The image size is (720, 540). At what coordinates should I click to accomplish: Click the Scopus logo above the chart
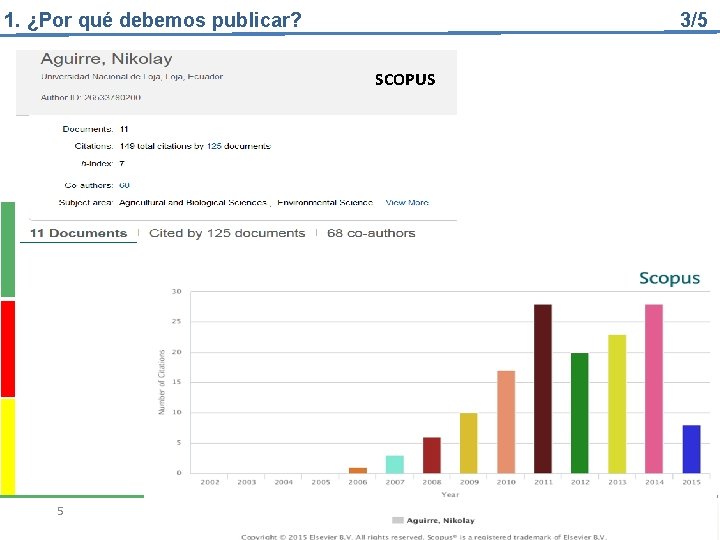click(x=669, y=278)
